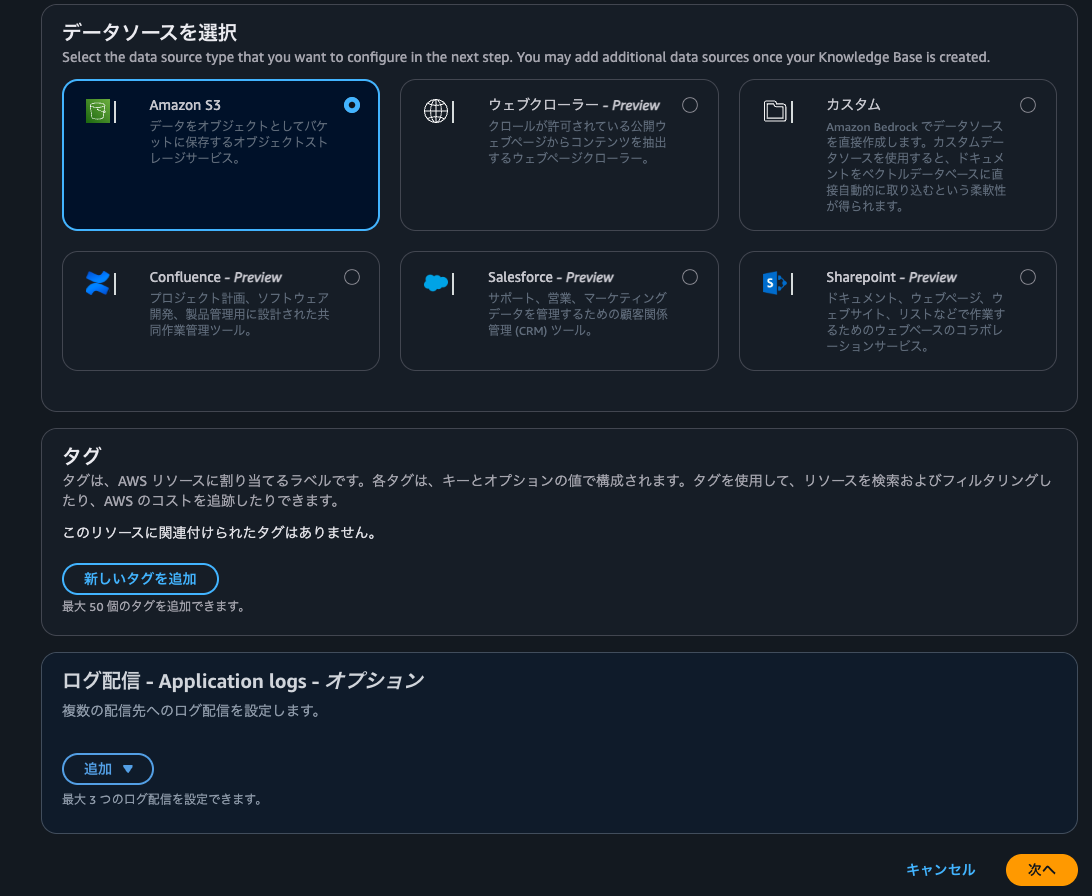Viewport: 1092px width, 896px height.
Task: Click the Sharepoint logo icon
Action: click(x=776, y=283)
